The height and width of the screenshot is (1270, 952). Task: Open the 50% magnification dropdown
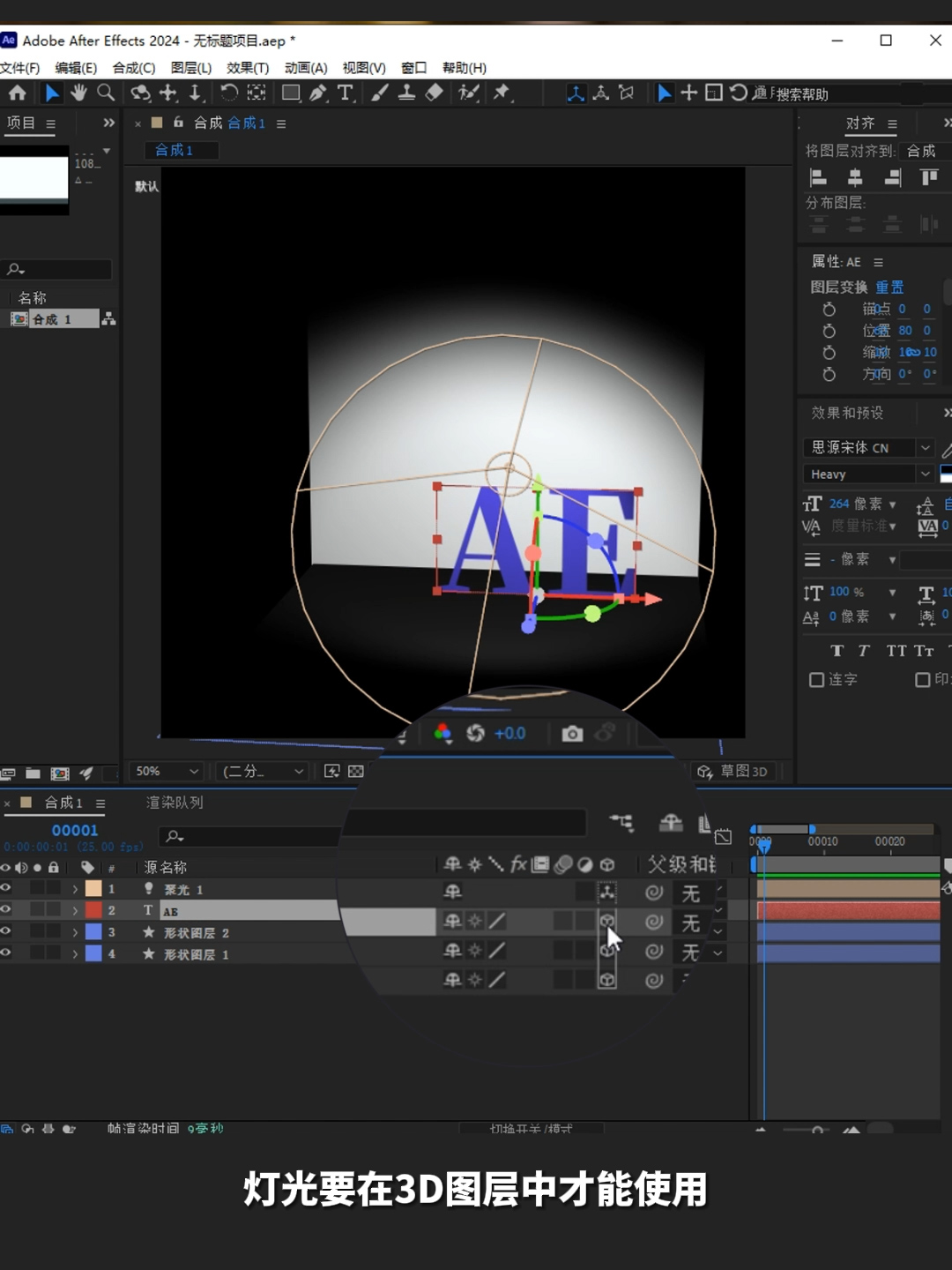(167, 772)
